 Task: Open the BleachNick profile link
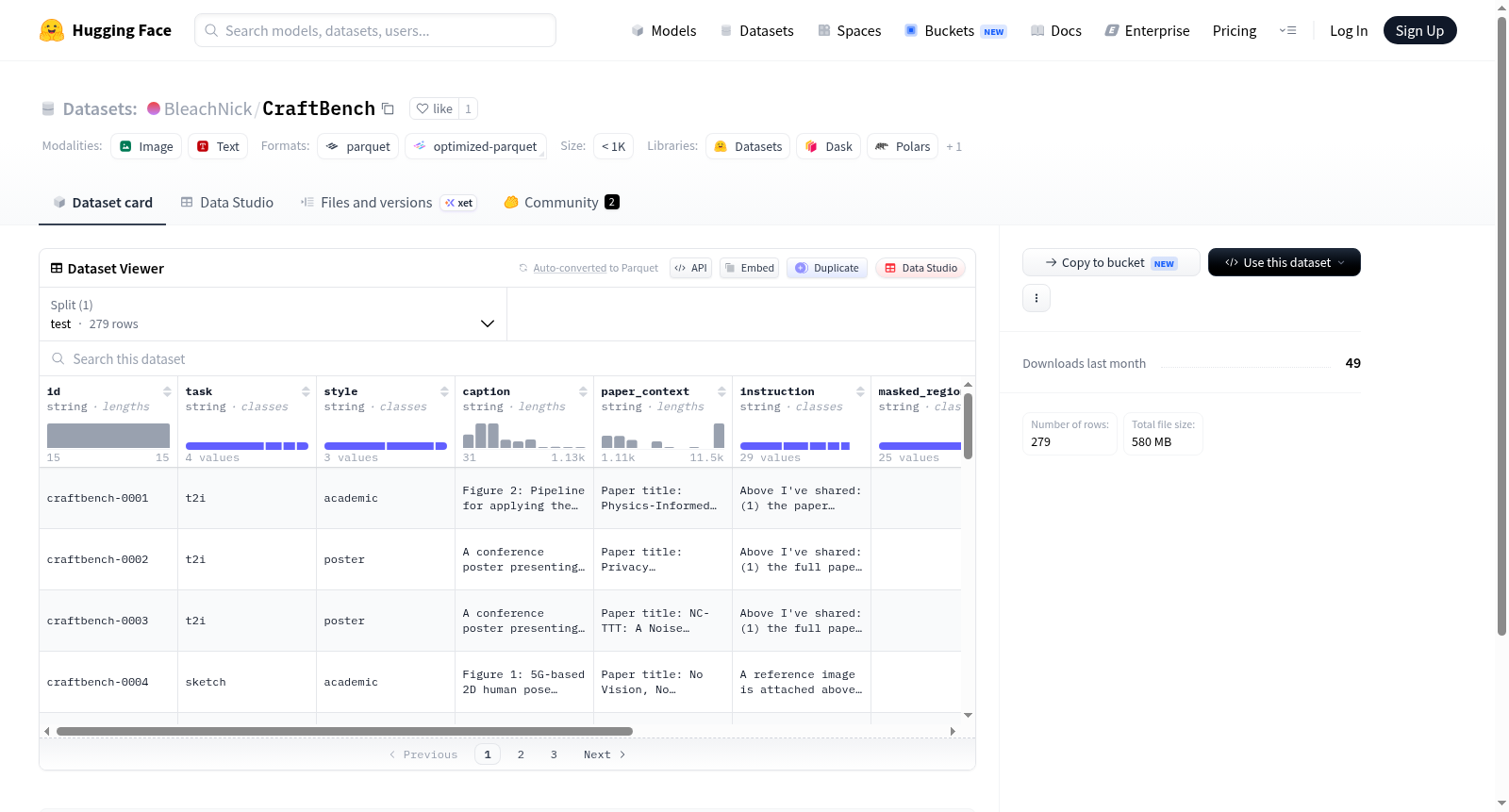(207, 108)
